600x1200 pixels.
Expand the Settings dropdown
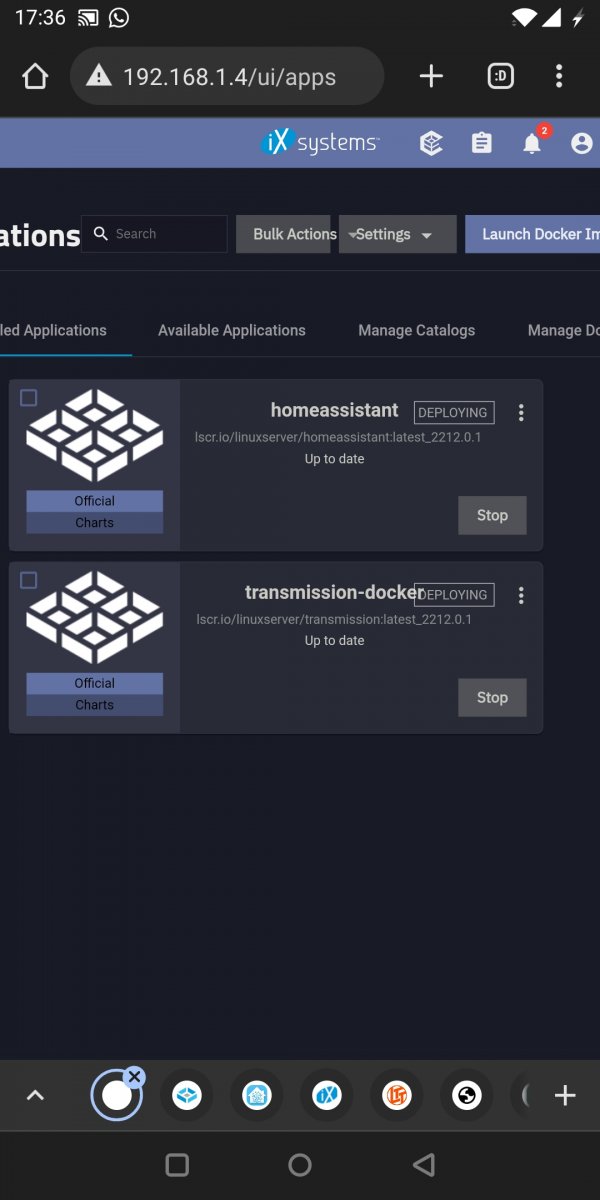(x=398, y=234)
